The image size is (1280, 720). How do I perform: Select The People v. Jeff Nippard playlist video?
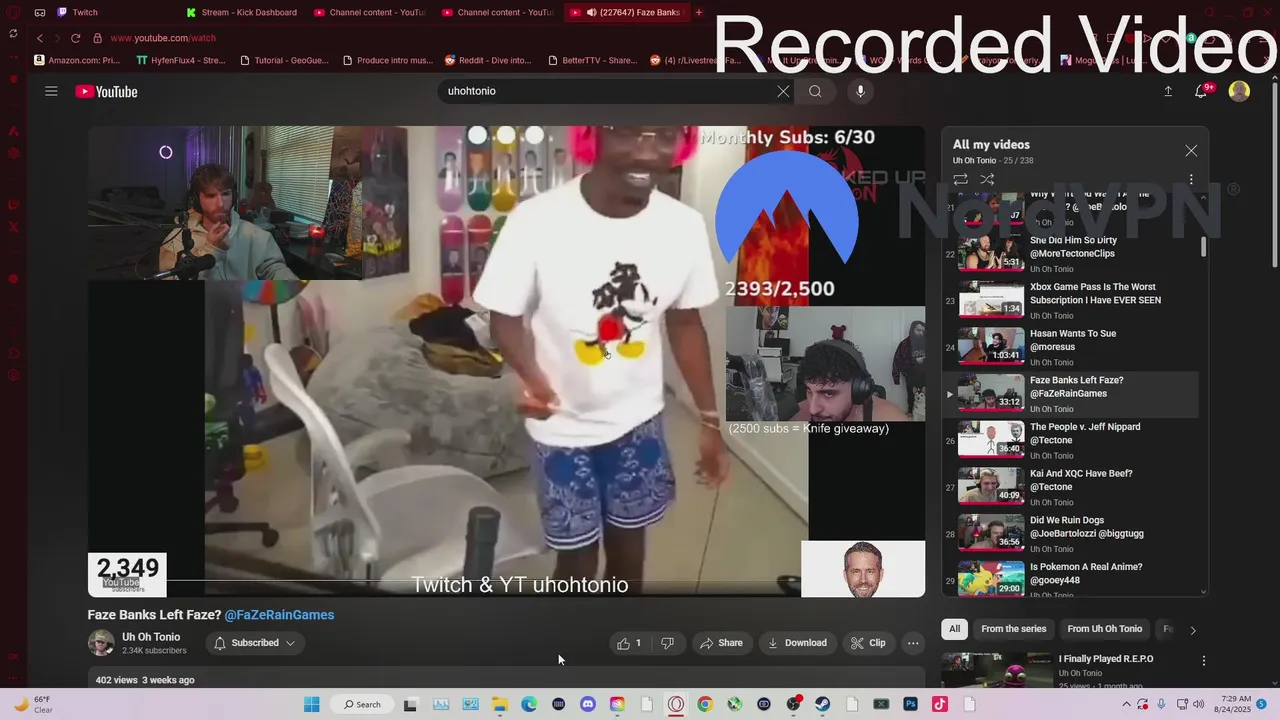point(1070,440)
